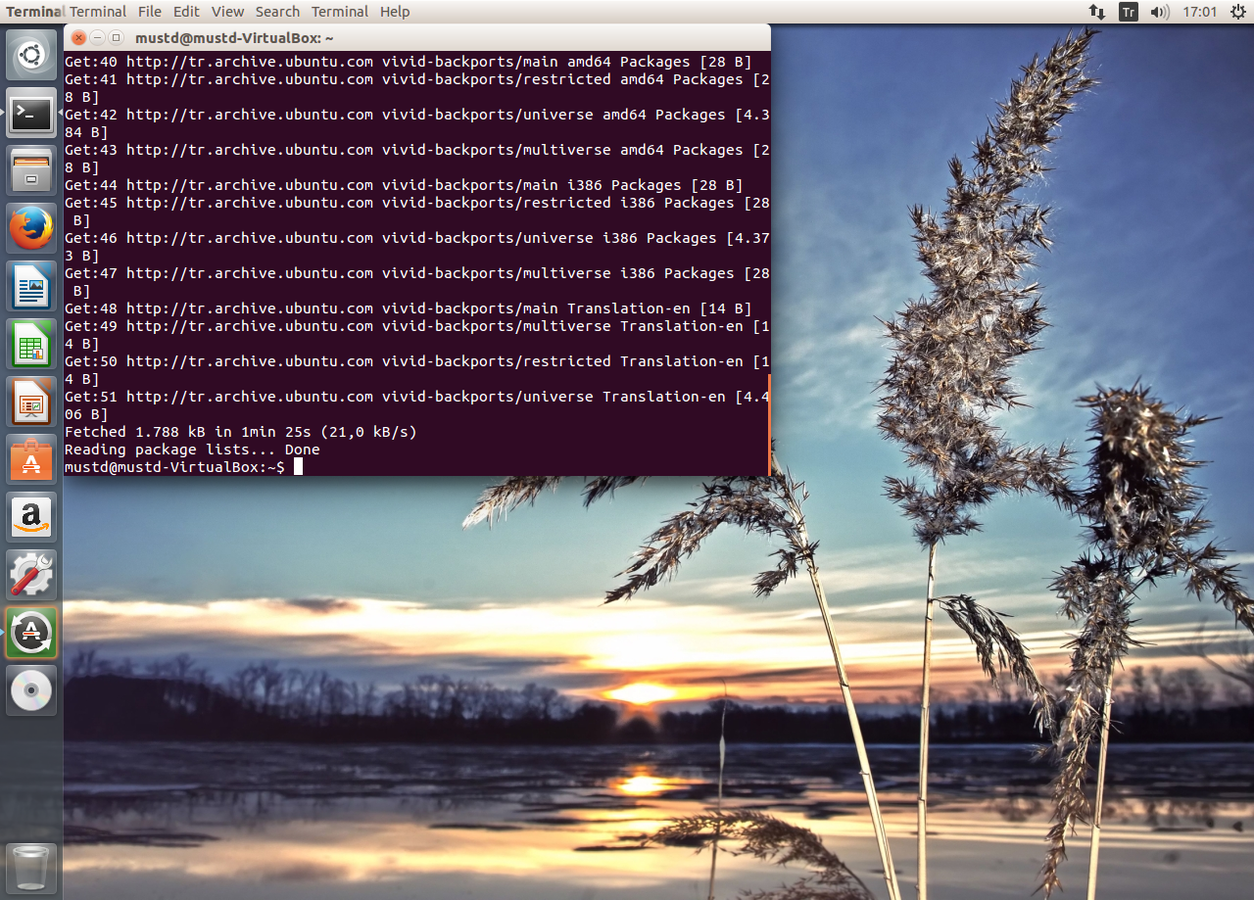The height and width of the screenshot is (900, 1254).
Task: Click the Get:49 multiverse Translation-en line
Action: pyautogui.click(x=415, y=335)
